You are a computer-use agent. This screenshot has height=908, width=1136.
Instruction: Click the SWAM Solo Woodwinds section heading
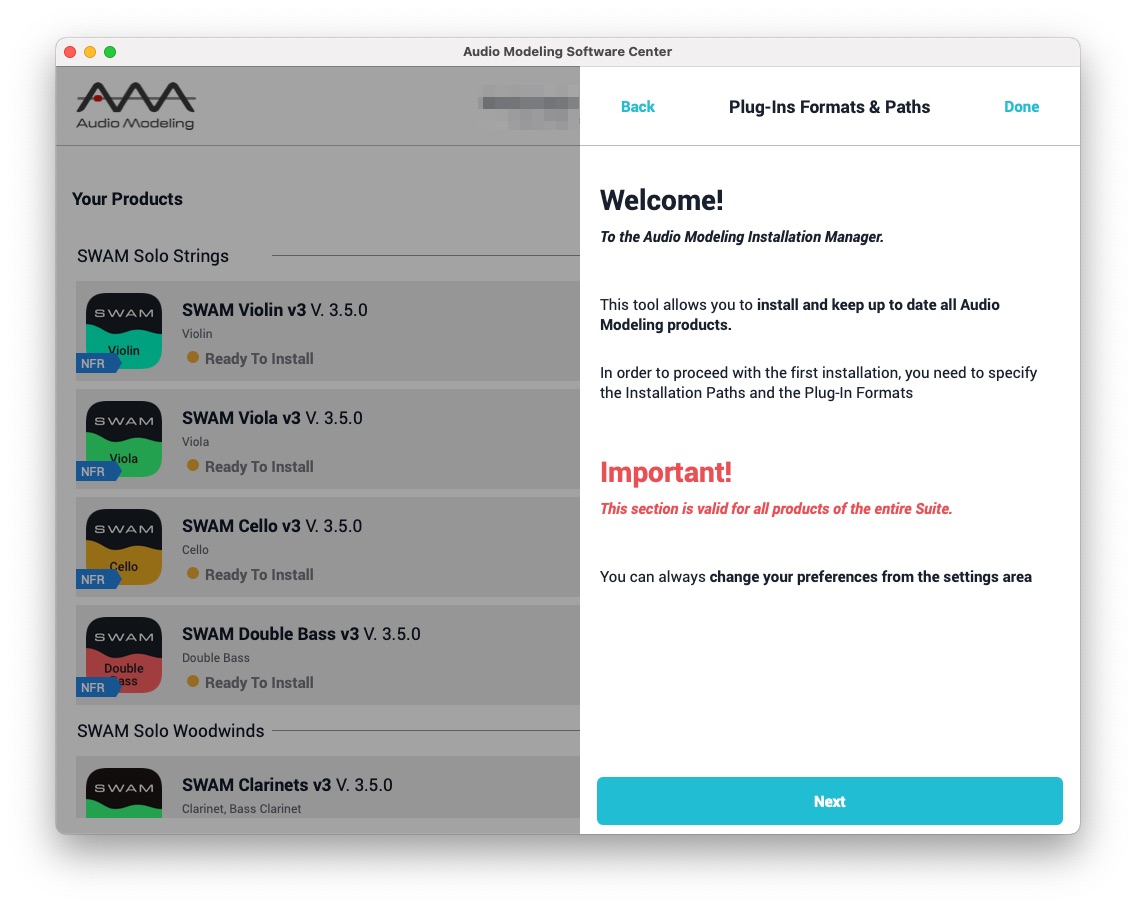point(170,730)
